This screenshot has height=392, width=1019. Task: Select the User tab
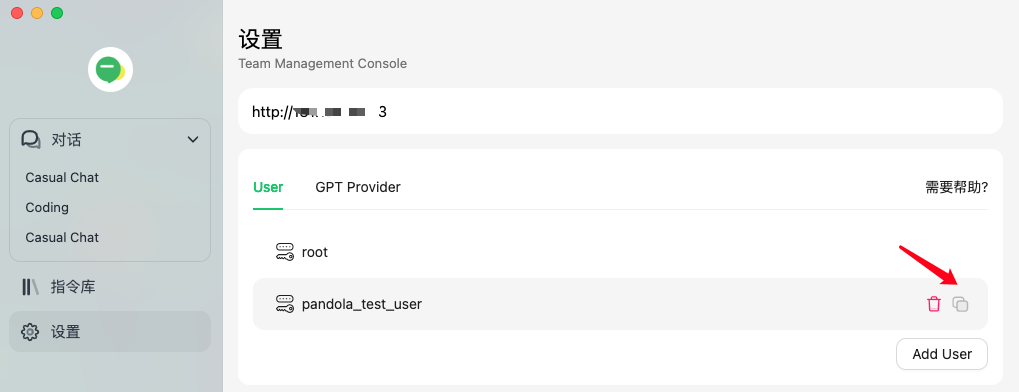(x=268, y=187)
